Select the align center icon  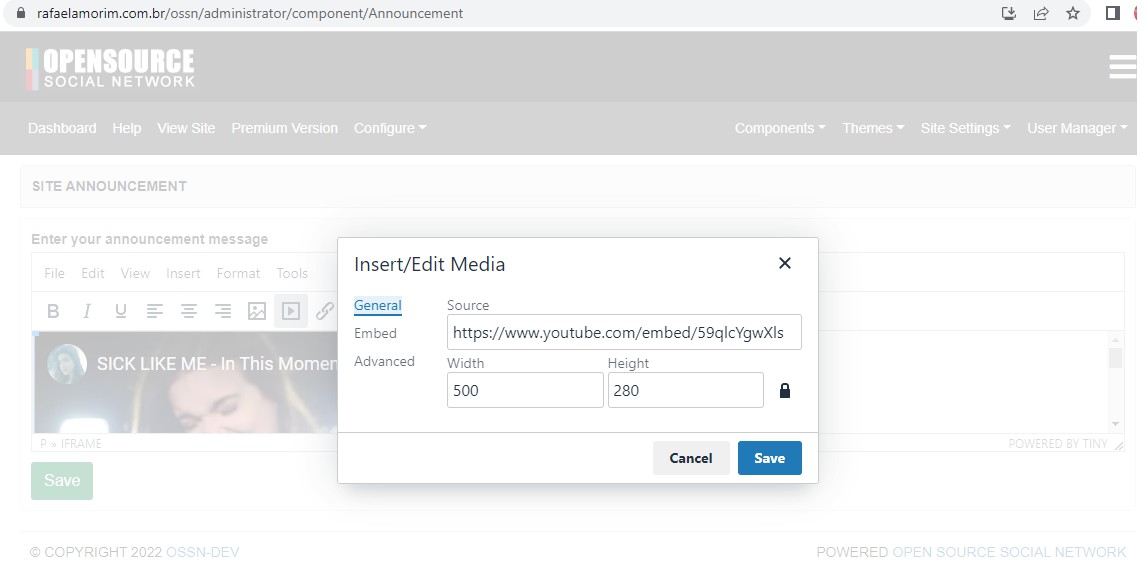click(189, 311)
